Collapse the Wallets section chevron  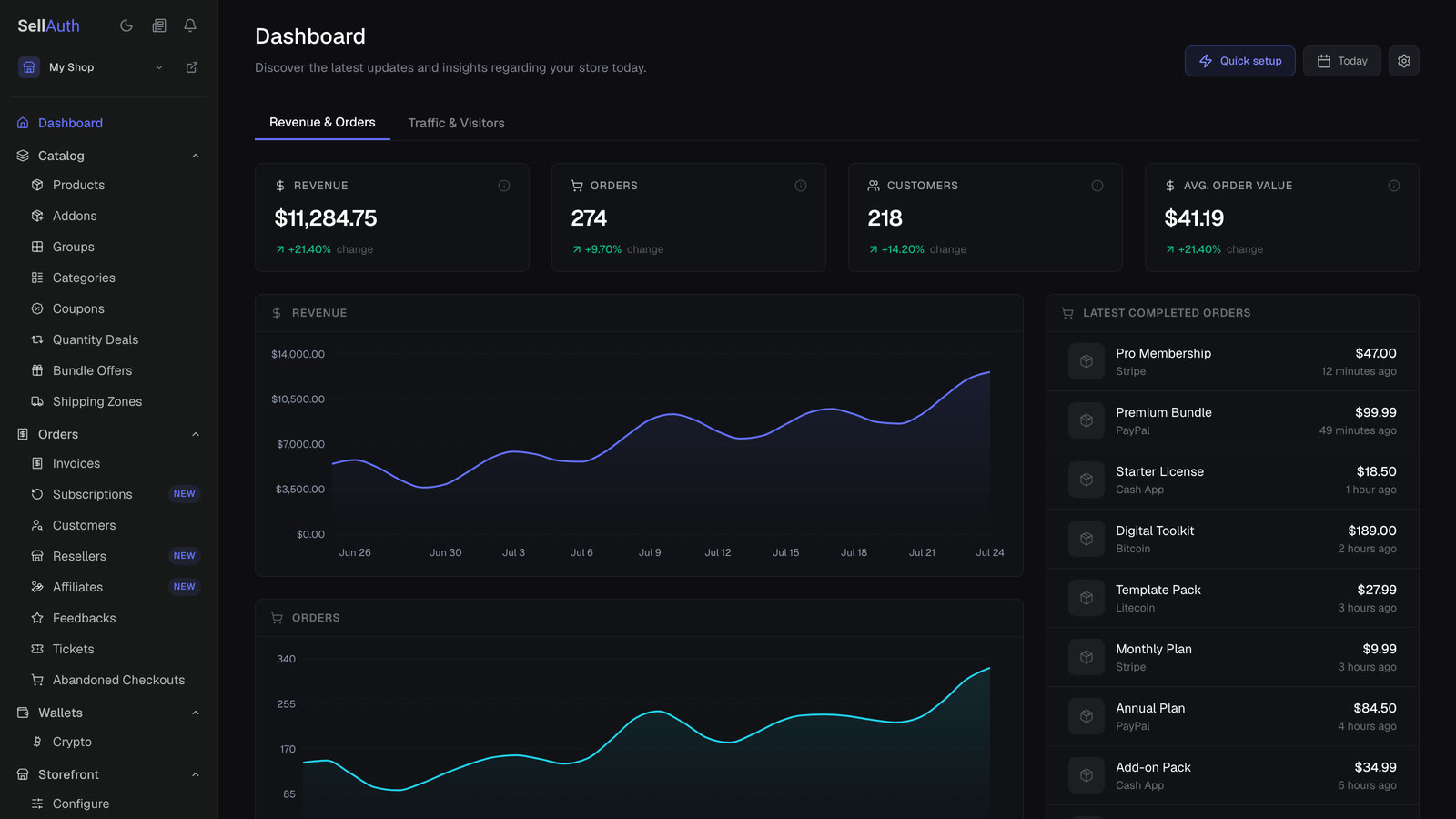pyautogui.click(x=196, y=713)
